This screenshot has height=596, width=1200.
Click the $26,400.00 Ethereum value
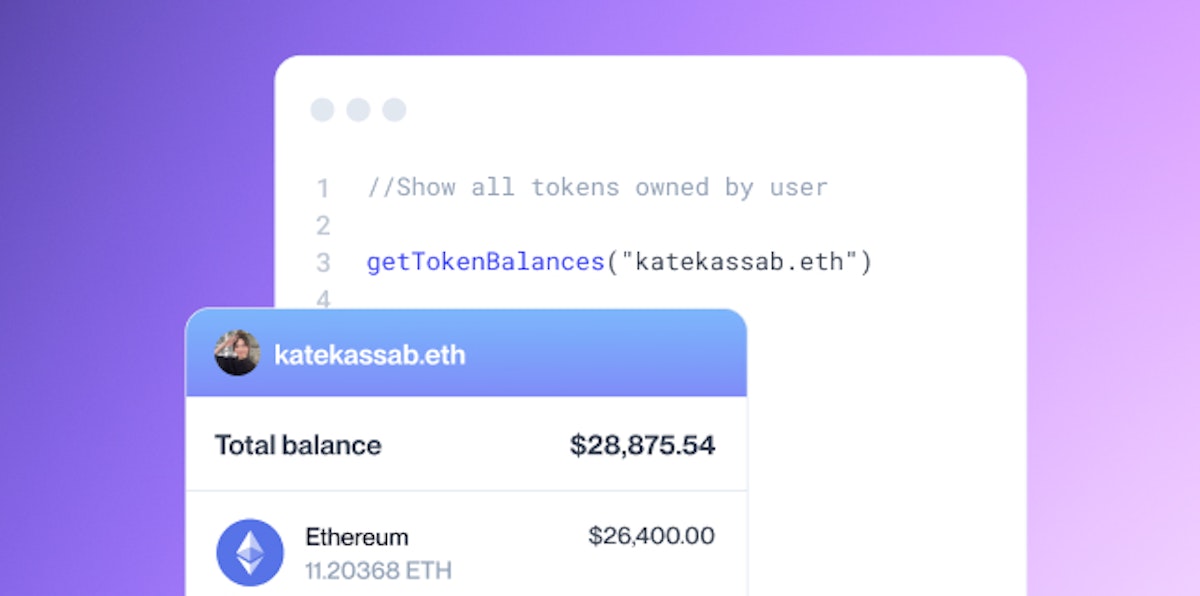651,536
